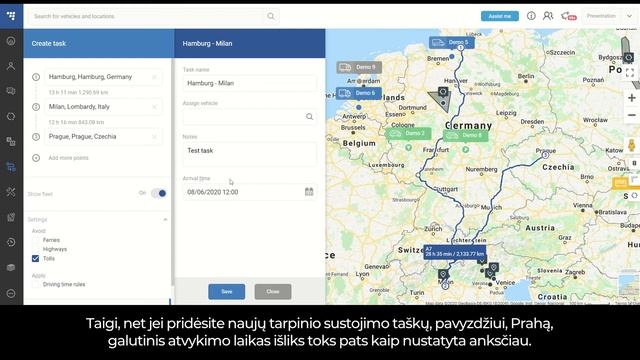Zoom in on the map
Viewport: 640px width, 360px height.
click(631, 98)
